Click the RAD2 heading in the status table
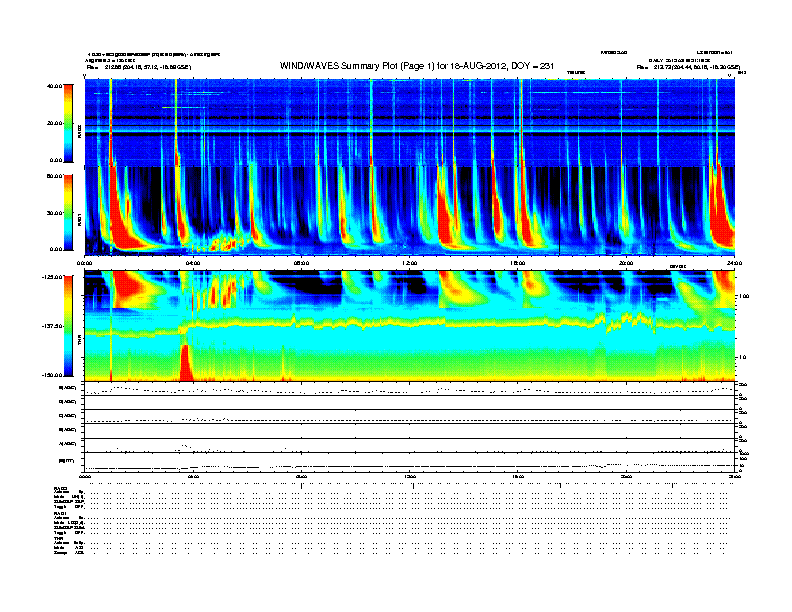 [x=60, y=488]
